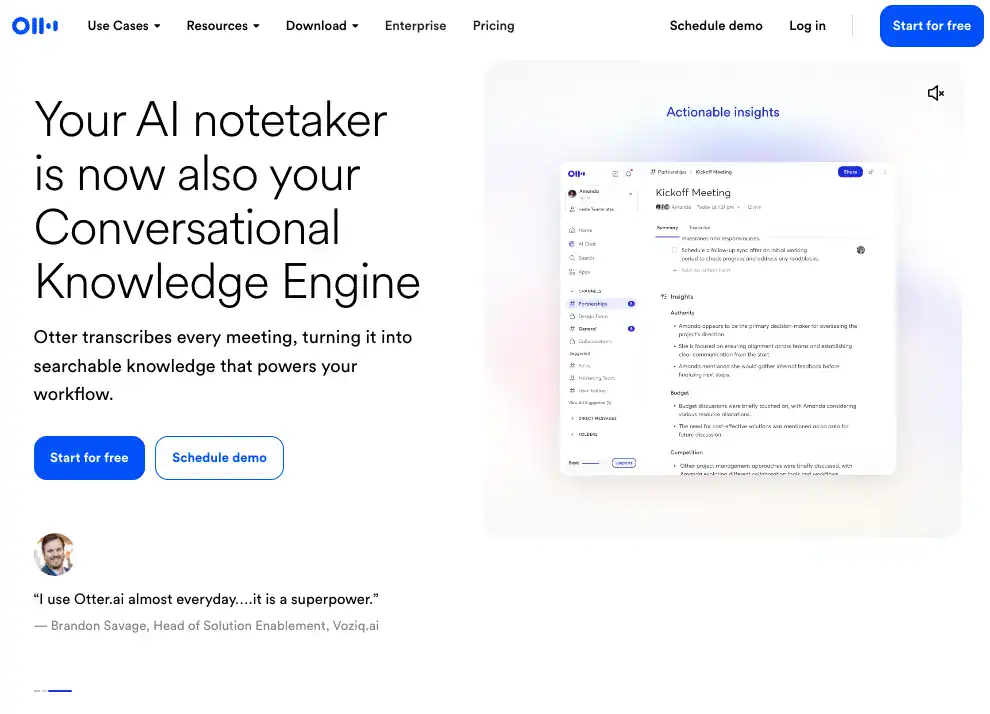This screenshot has height=714, width=990.
Task: Click Brandon Savage's testimonial photo
Action: [54, 554]
